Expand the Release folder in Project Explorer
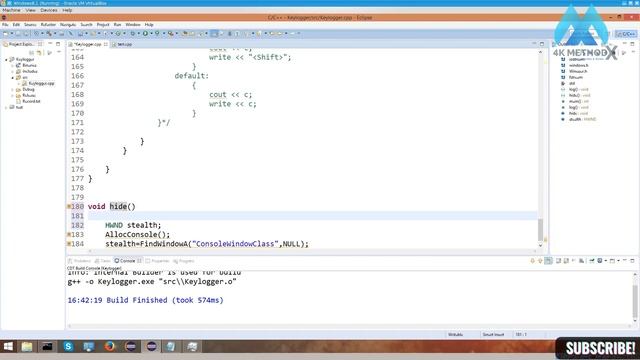640x360 pixels. pos(13,96)
